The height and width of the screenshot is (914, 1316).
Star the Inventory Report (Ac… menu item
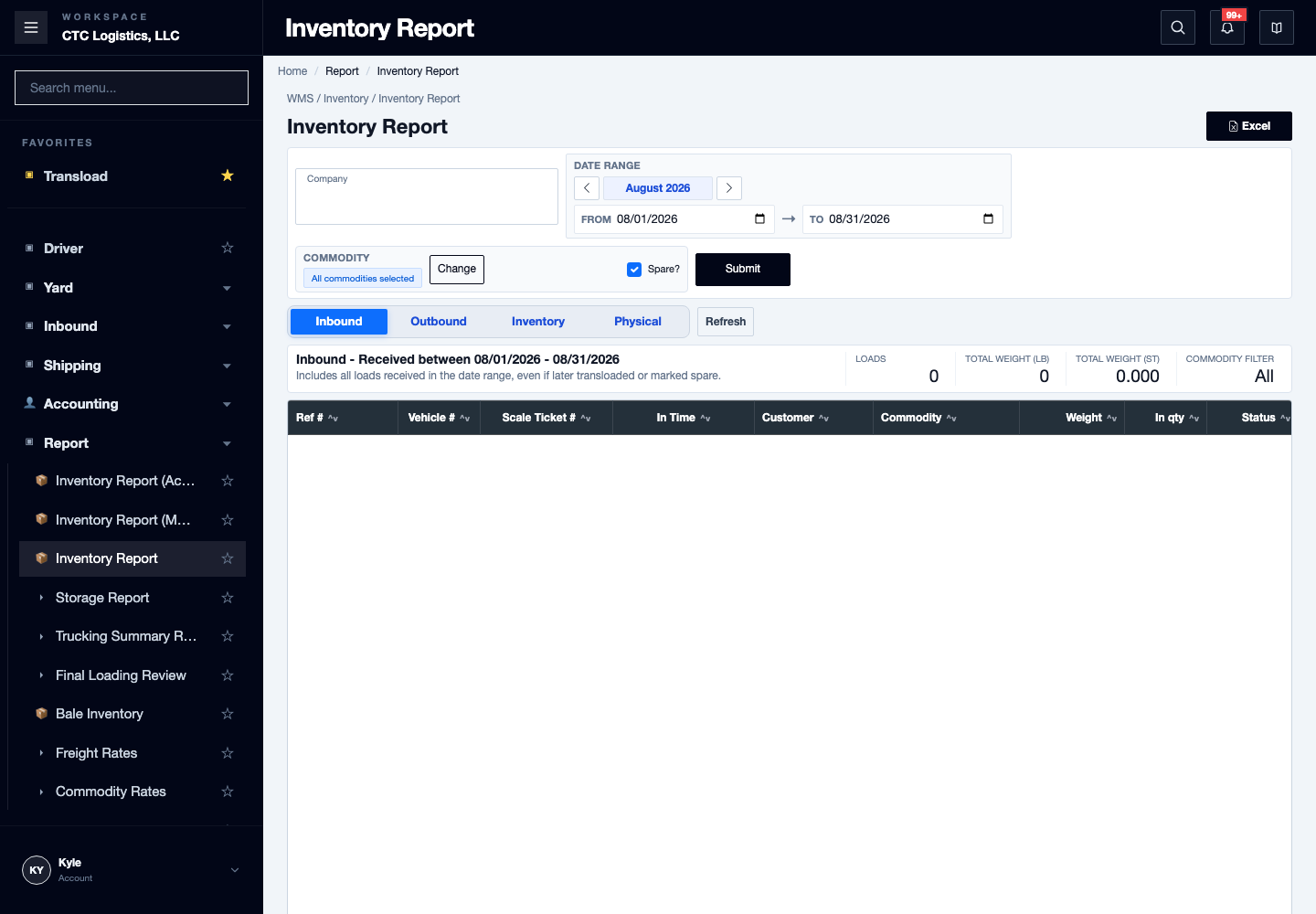(228, 481)
